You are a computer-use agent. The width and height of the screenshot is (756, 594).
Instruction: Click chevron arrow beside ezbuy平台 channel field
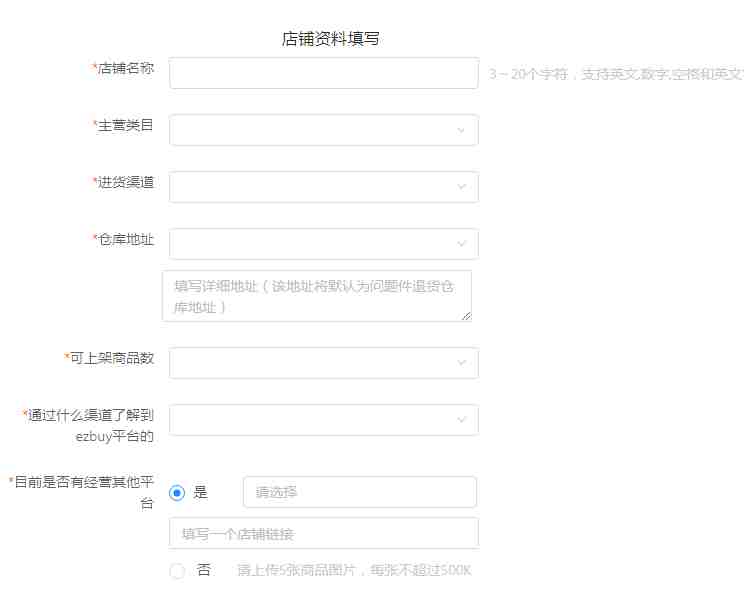point(461,419)
